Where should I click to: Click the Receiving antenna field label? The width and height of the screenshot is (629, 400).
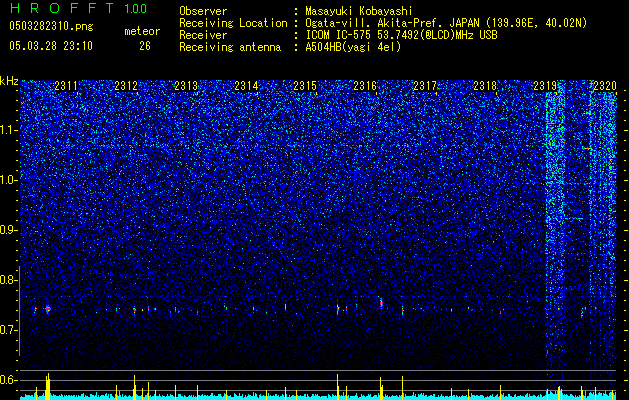click(x=230, y=47)
